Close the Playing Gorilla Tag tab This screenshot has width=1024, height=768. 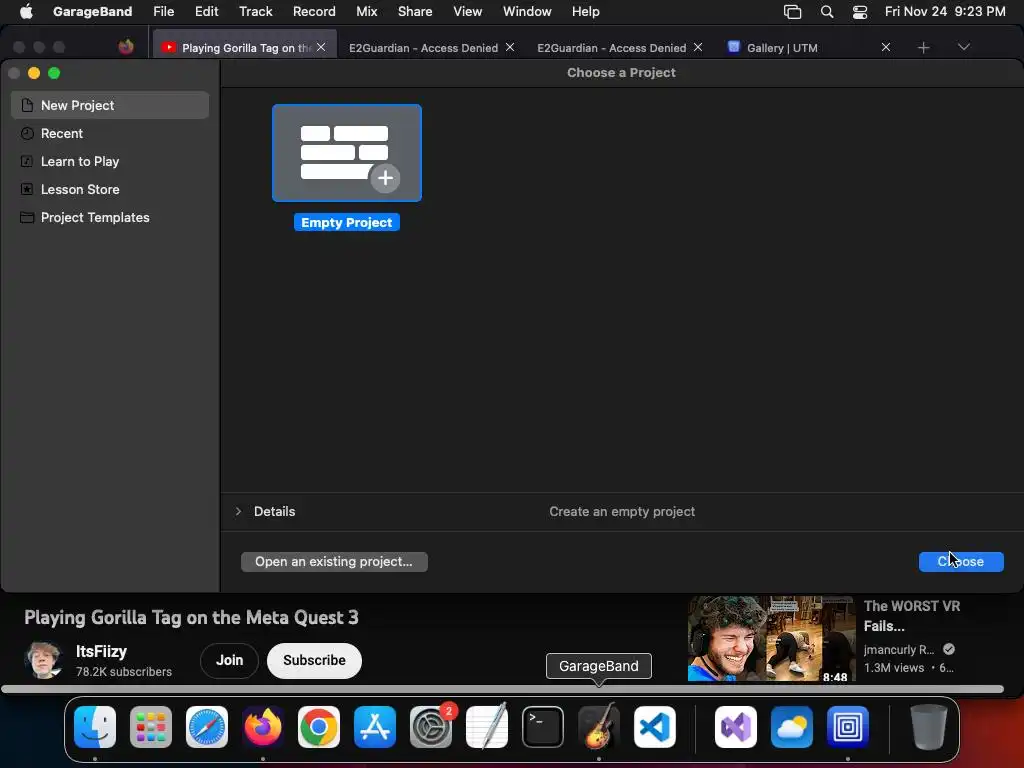(321, 47)
